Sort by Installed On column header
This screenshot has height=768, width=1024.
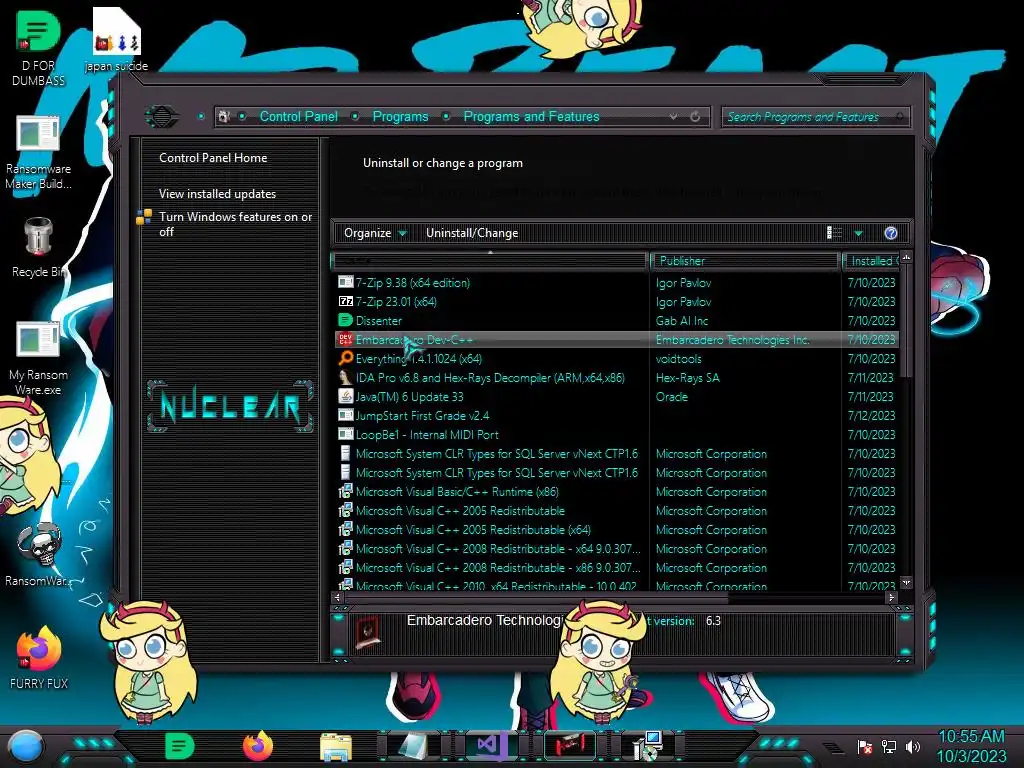coord(872,261)
